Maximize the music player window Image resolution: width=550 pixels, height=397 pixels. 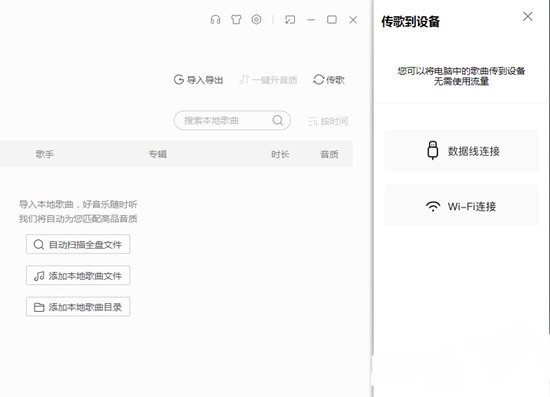point(332,20)
